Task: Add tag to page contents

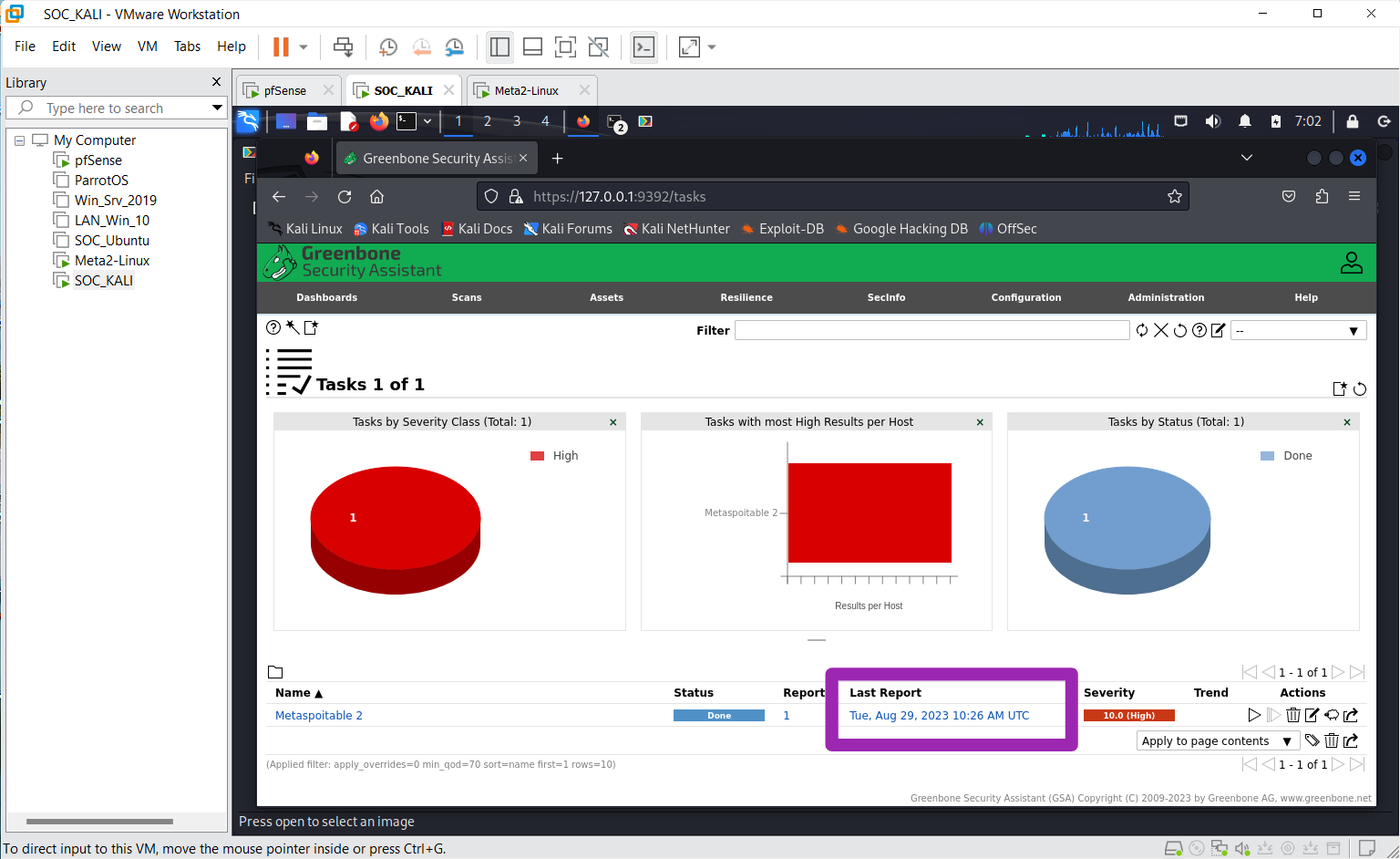Action: coord(1312,740)
